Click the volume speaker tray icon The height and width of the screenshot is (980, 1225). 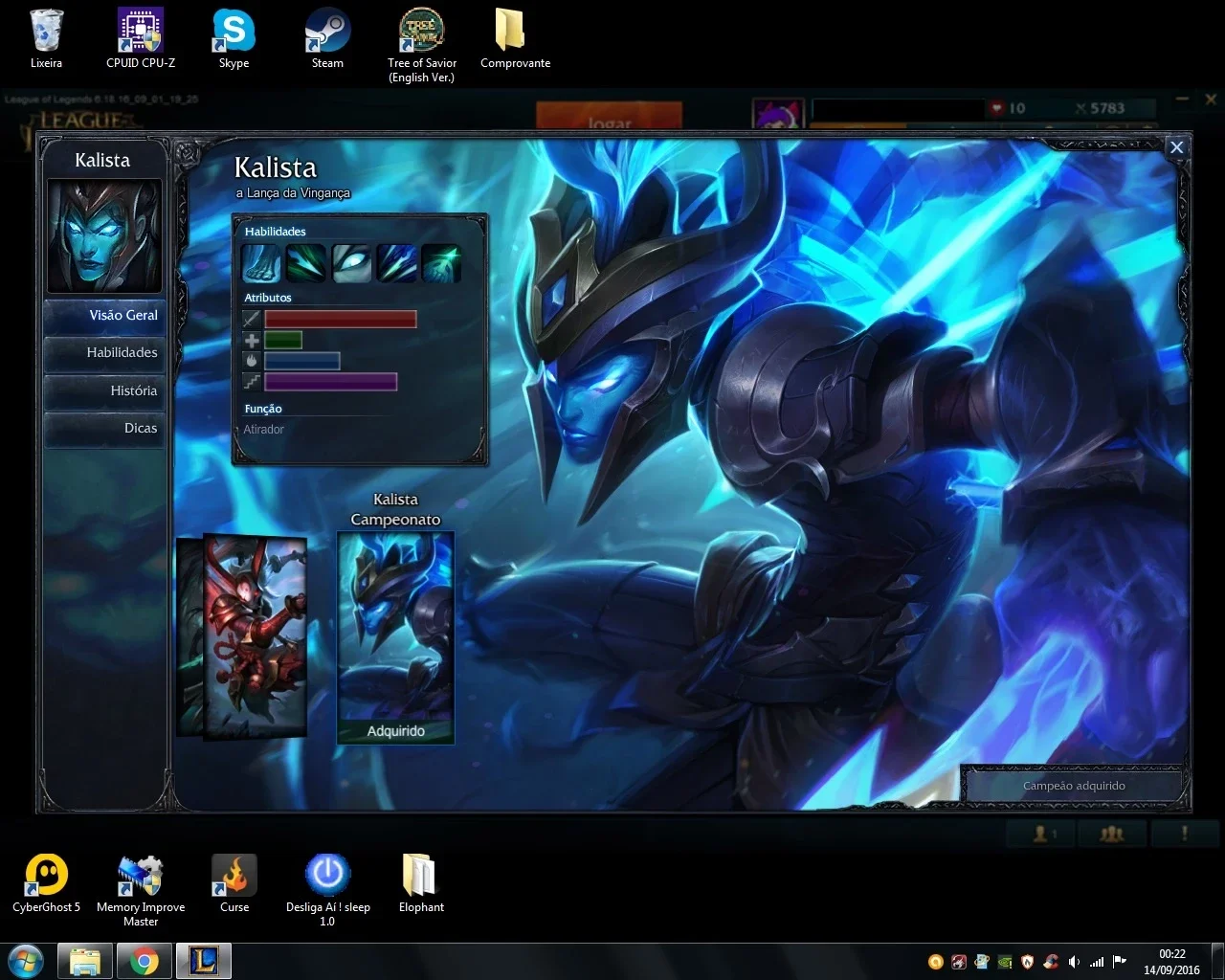click(x=1074, y=962)
